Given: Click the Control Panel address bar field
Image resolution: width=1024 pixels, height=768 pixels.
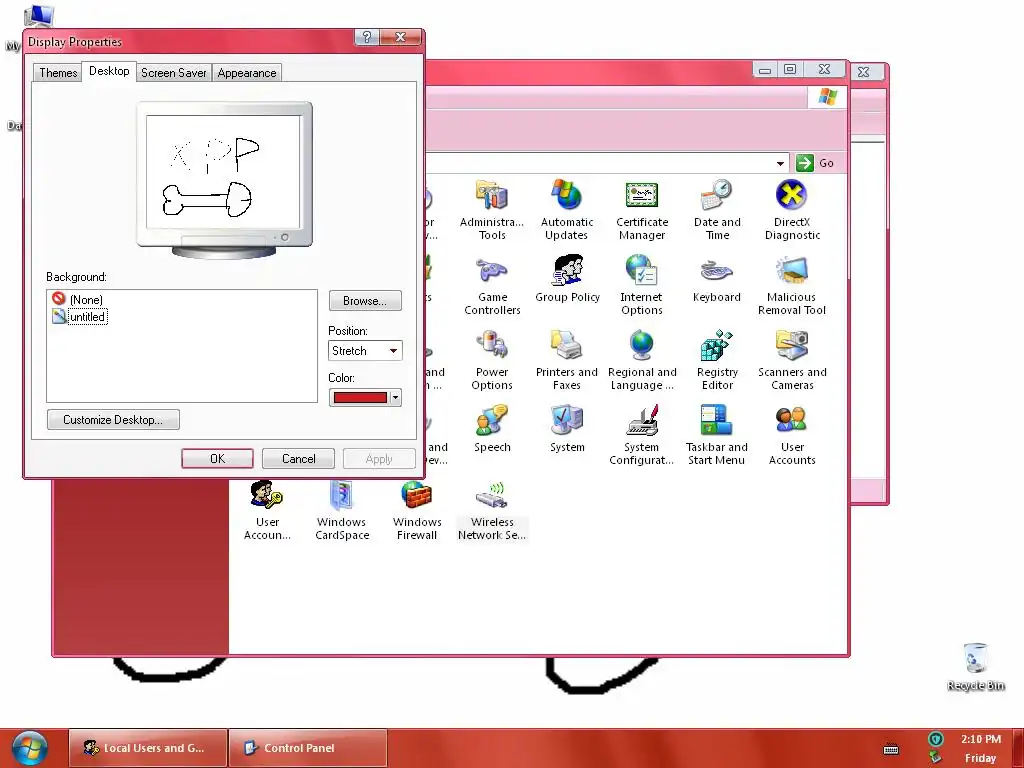Looking at the screenshot, I should point(605,163).
